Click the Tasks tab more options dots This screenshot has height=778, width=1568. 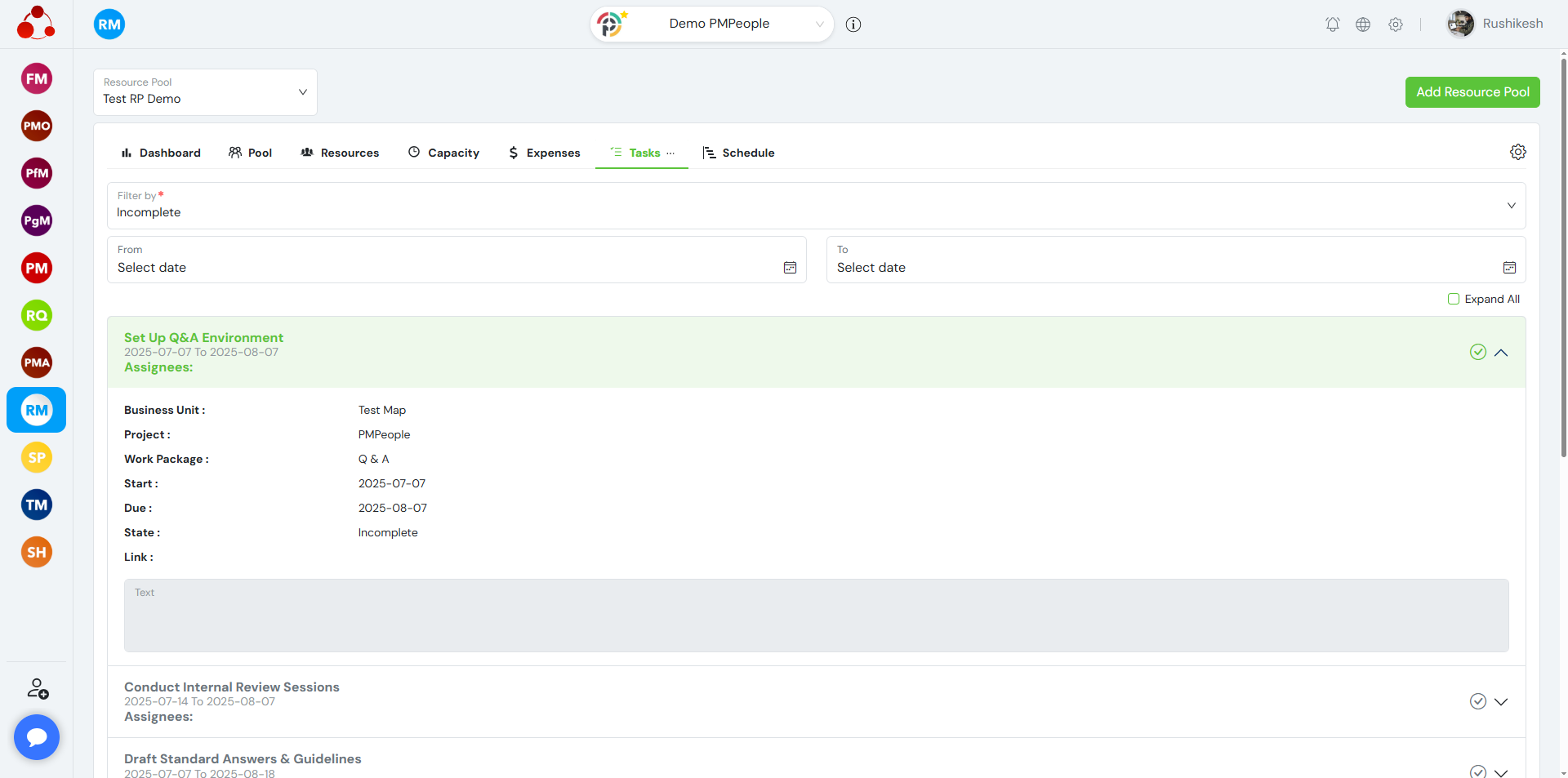(x=670, y=153)
